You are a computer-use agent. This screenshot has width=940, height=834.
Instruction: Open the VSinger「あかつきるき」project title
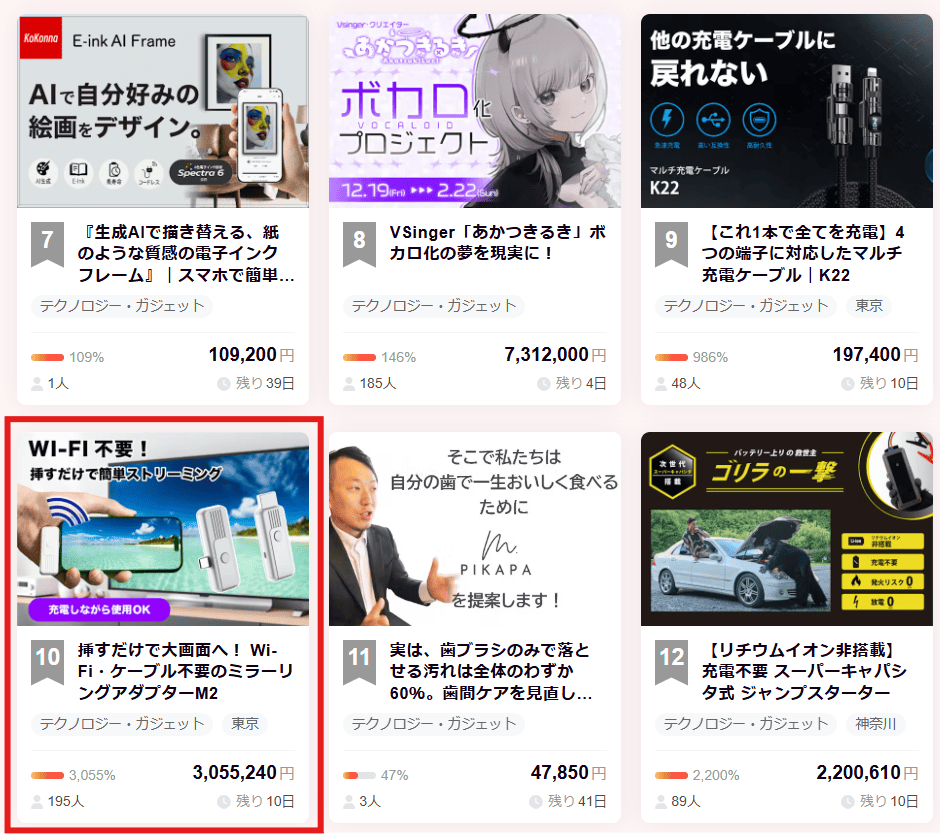pos(497,242)
